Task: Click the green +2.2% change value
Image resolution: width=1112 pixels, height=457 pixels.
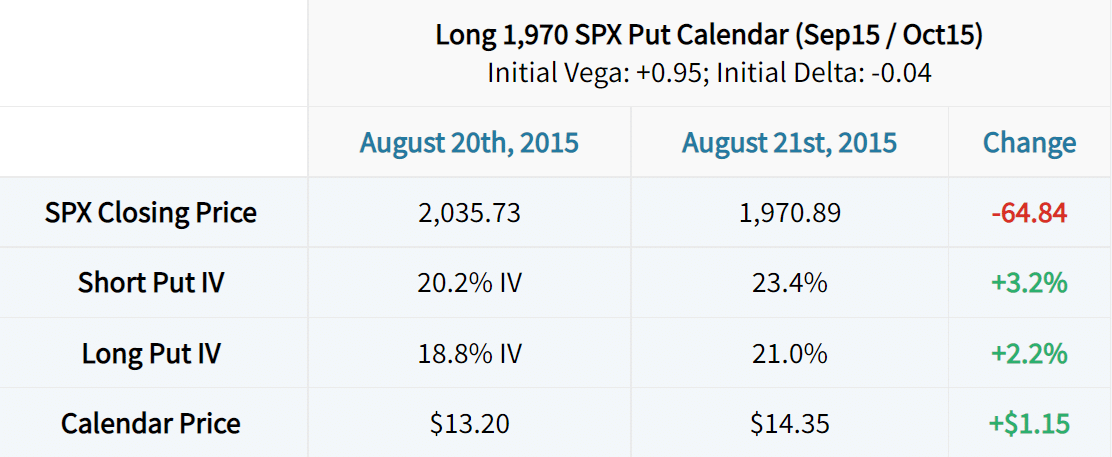Action: coord(1030,353)
